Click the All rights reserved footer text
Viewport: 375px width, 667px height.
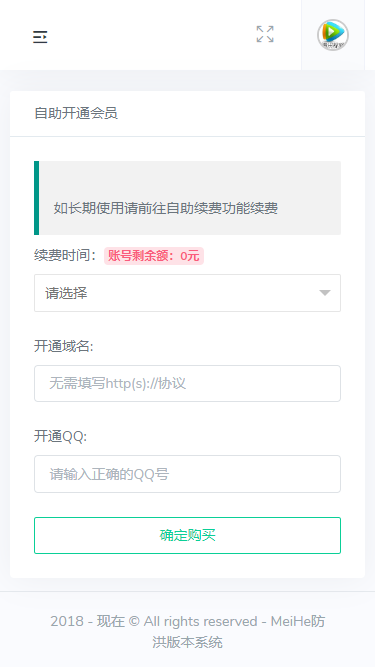200,621
